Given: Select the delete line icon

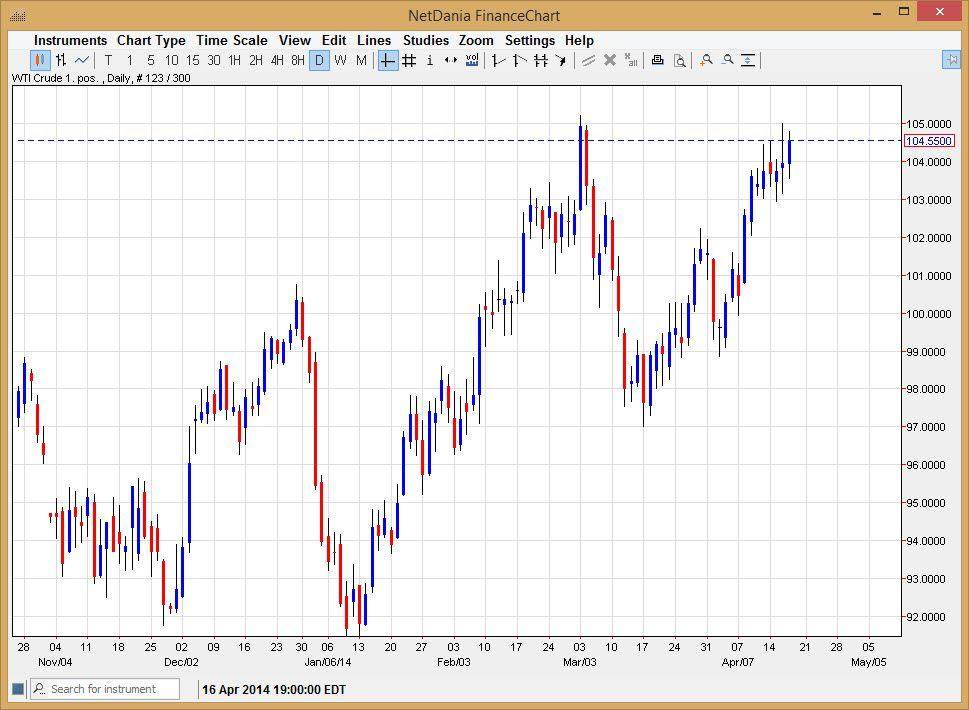Looking at the screenshot, I should click(x=609, y=61).
